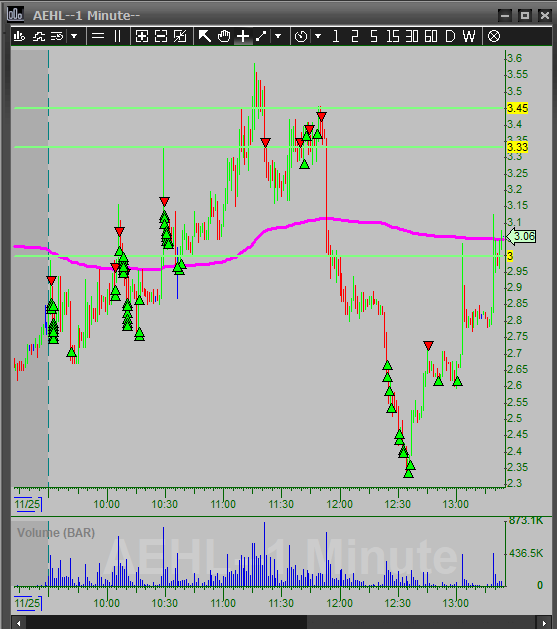The image size is (557, 629).
Task: Click the chart window icon beside the AEHL title
Action: [x=15, y=14]
